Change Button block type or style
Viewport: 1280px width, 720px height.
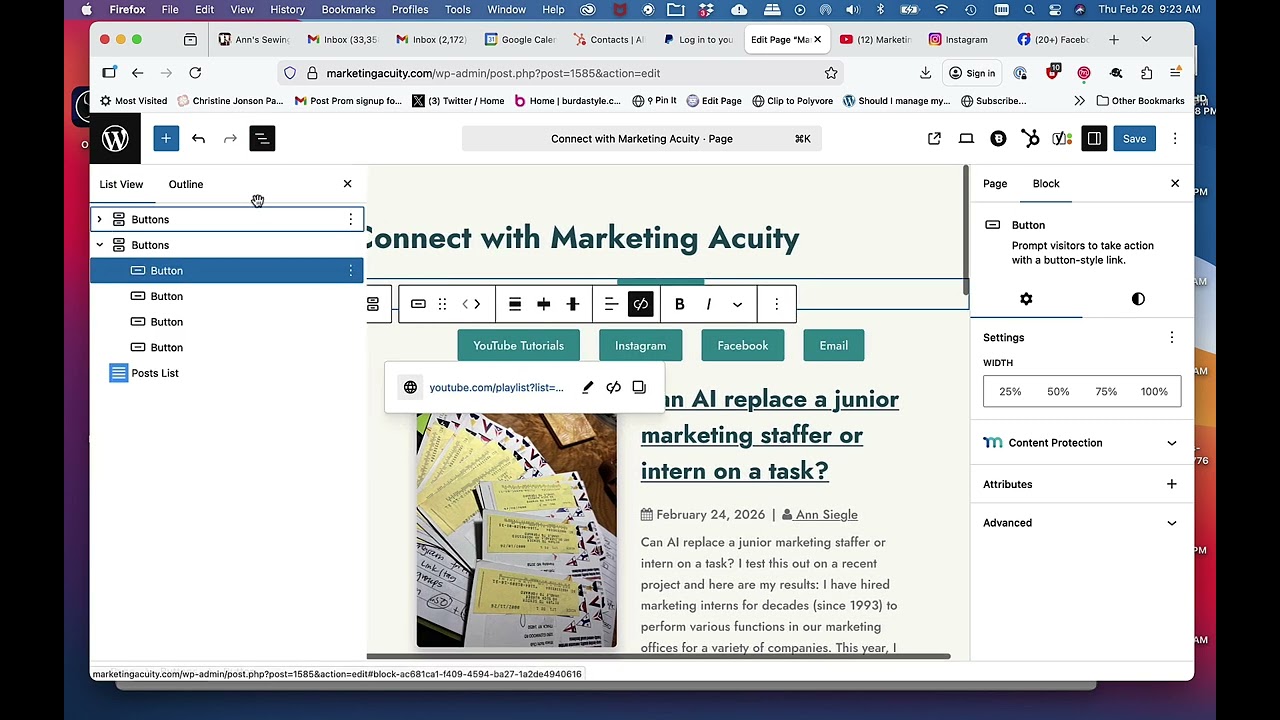[x=418, y=304]
